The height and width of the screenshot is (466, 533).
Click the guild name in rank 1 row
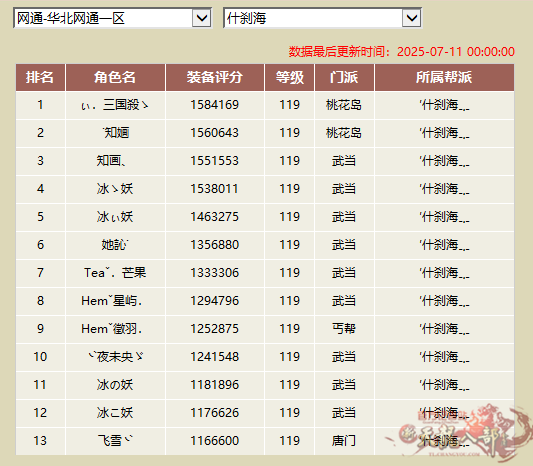(x=444, y=105)
